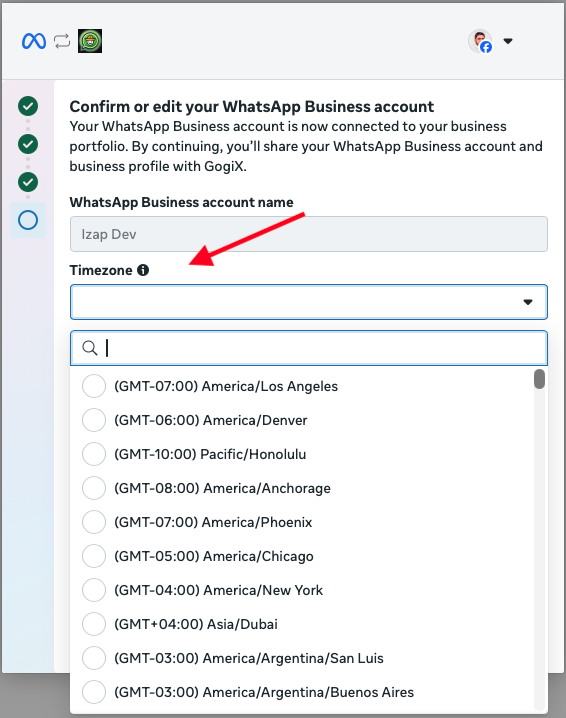The width and height of the screenshot is (566, 718).
Task: Click the Timezone dropdown caret arrow
Action: point(528,302)
